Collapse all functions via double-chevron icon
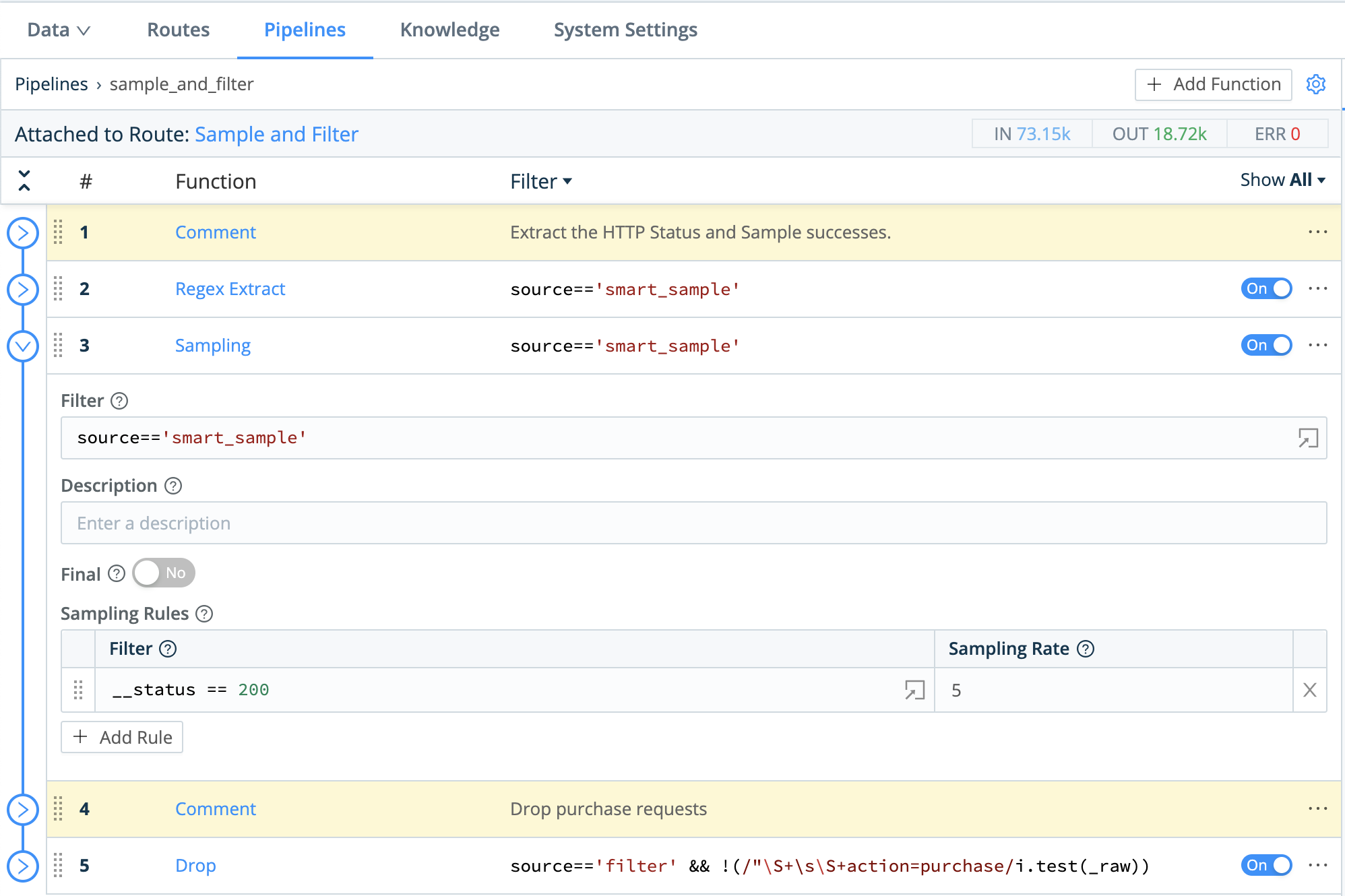 [24, 181]
